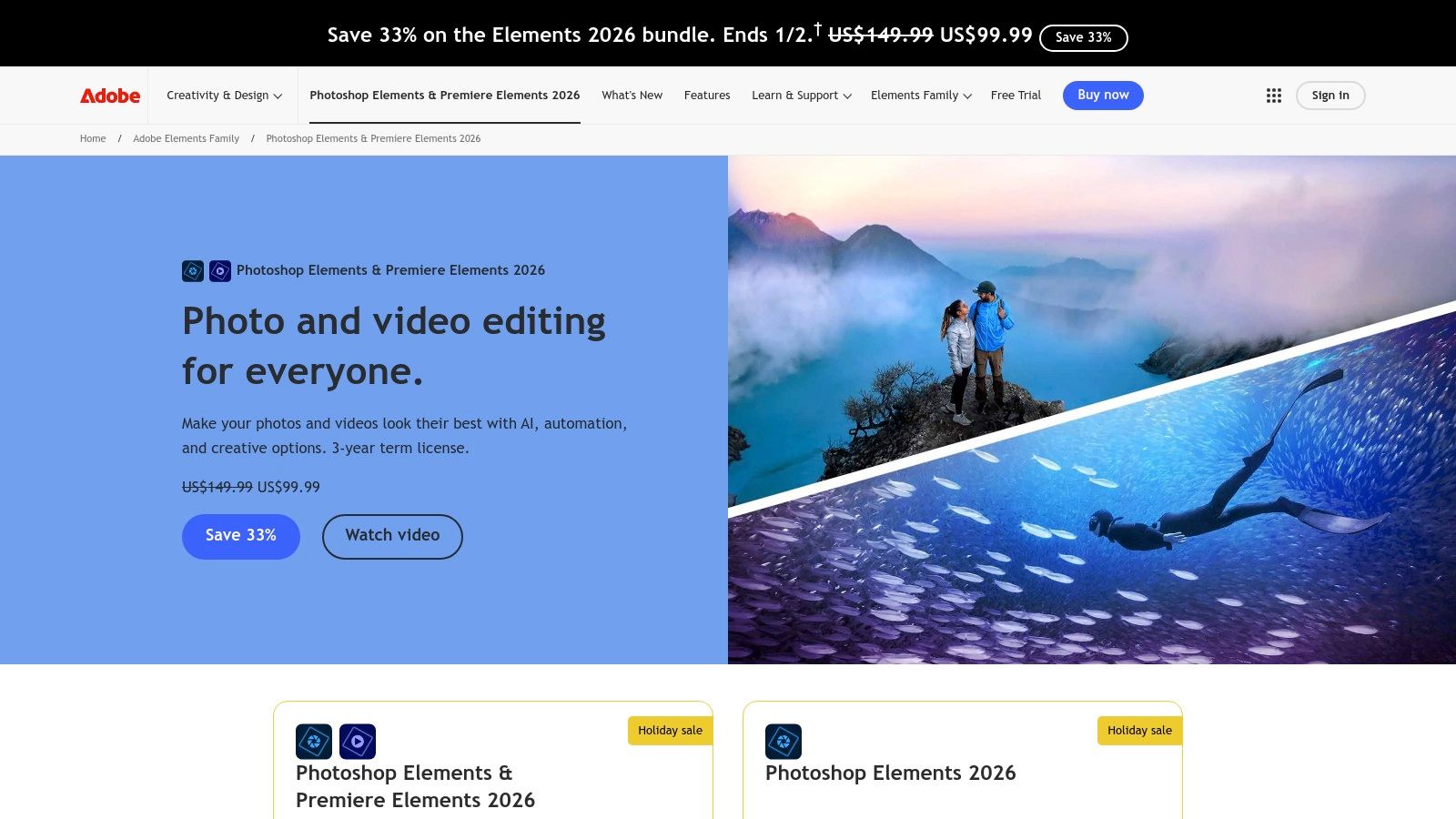The height and width of the screenshot is (819, 1456).
Task: Click the Buy now button
Action: [x=1103, y=95]
